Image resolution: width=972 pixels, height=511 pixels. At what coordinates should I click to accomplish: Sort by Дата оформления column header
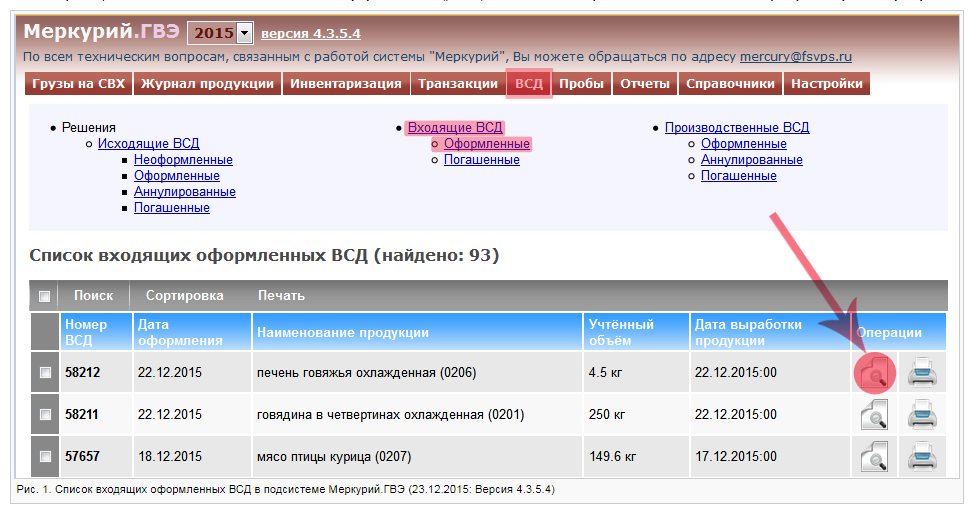tap(173, 332)
